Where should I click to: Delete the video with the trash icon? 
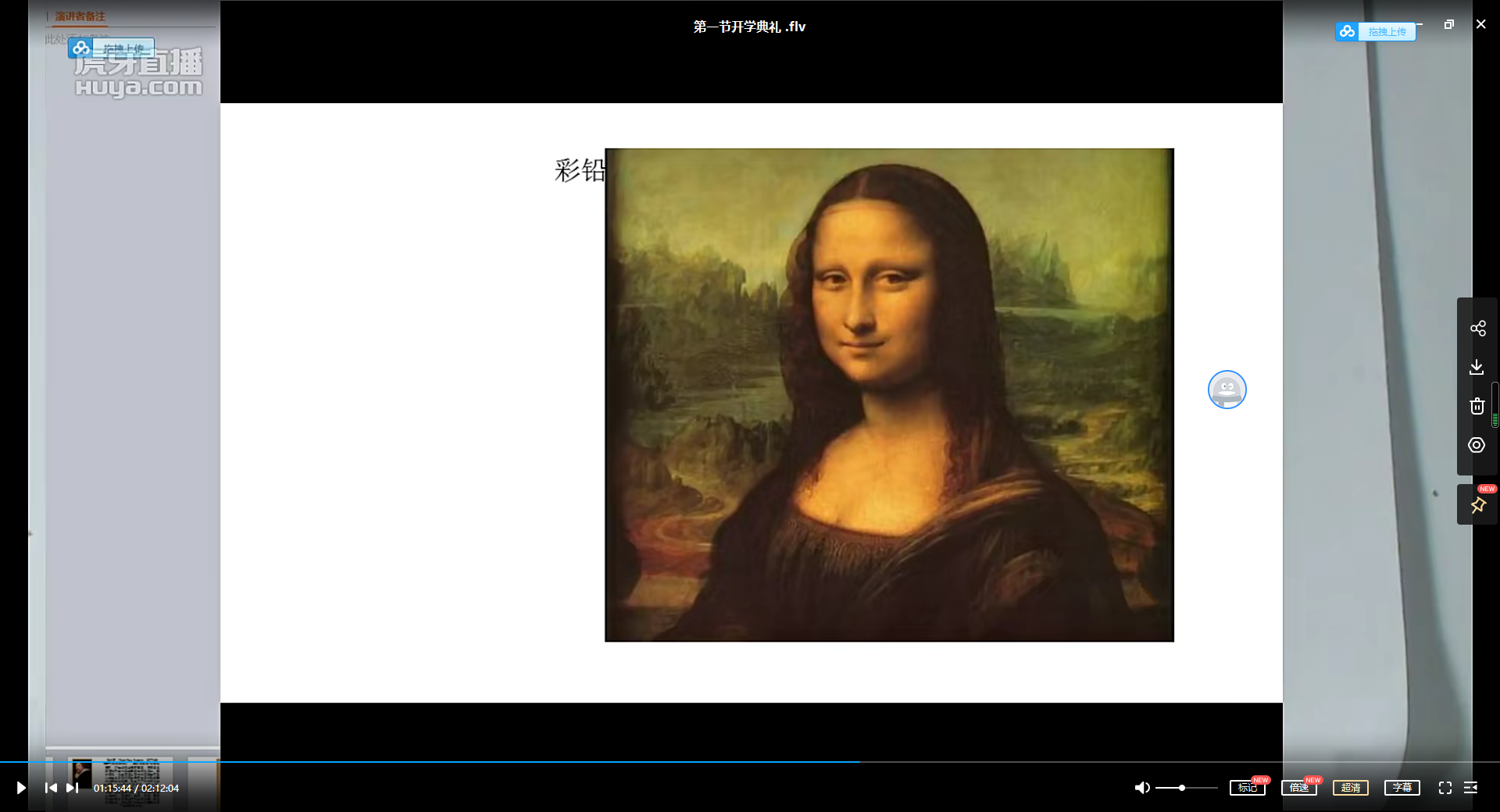(1477, 406)
